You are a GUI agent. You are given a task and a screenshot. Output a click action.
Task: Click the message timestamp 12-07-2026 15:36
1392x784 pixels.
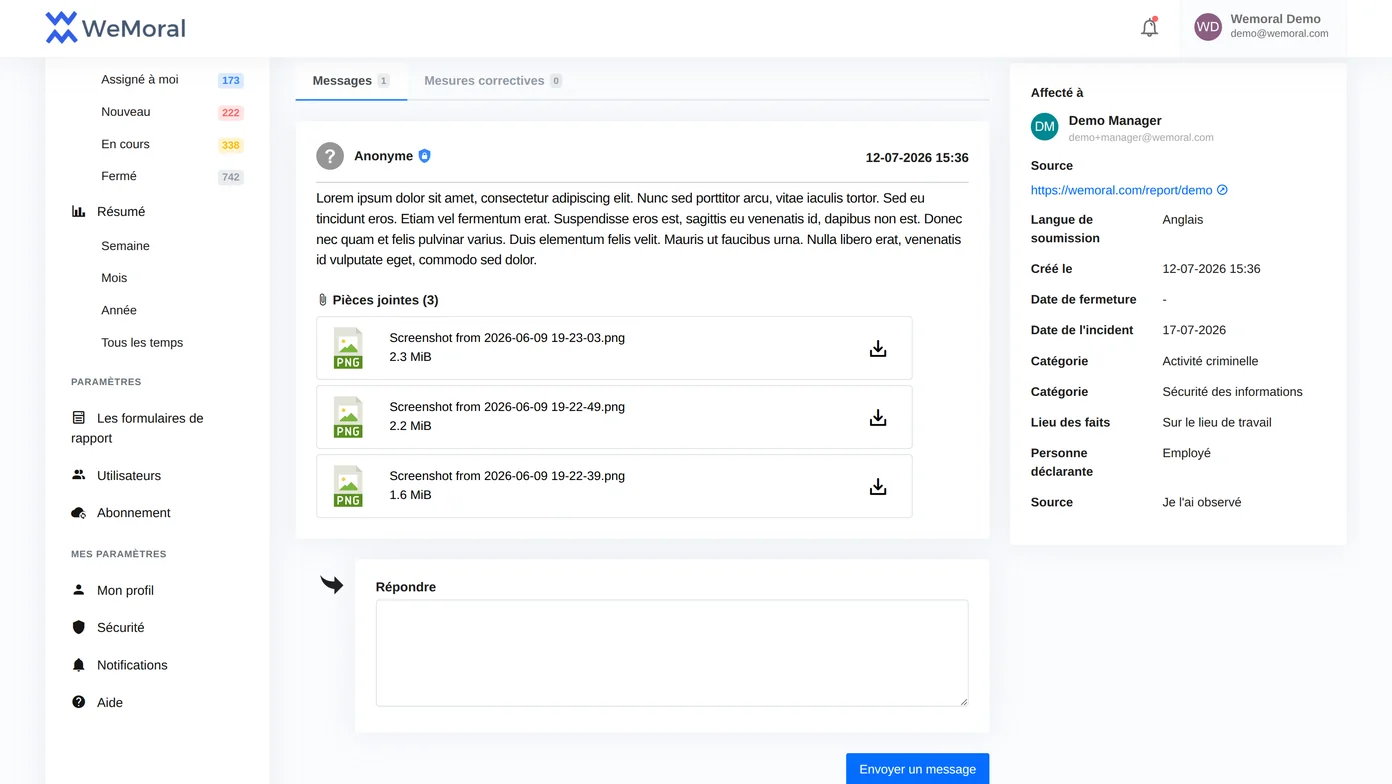917,158
